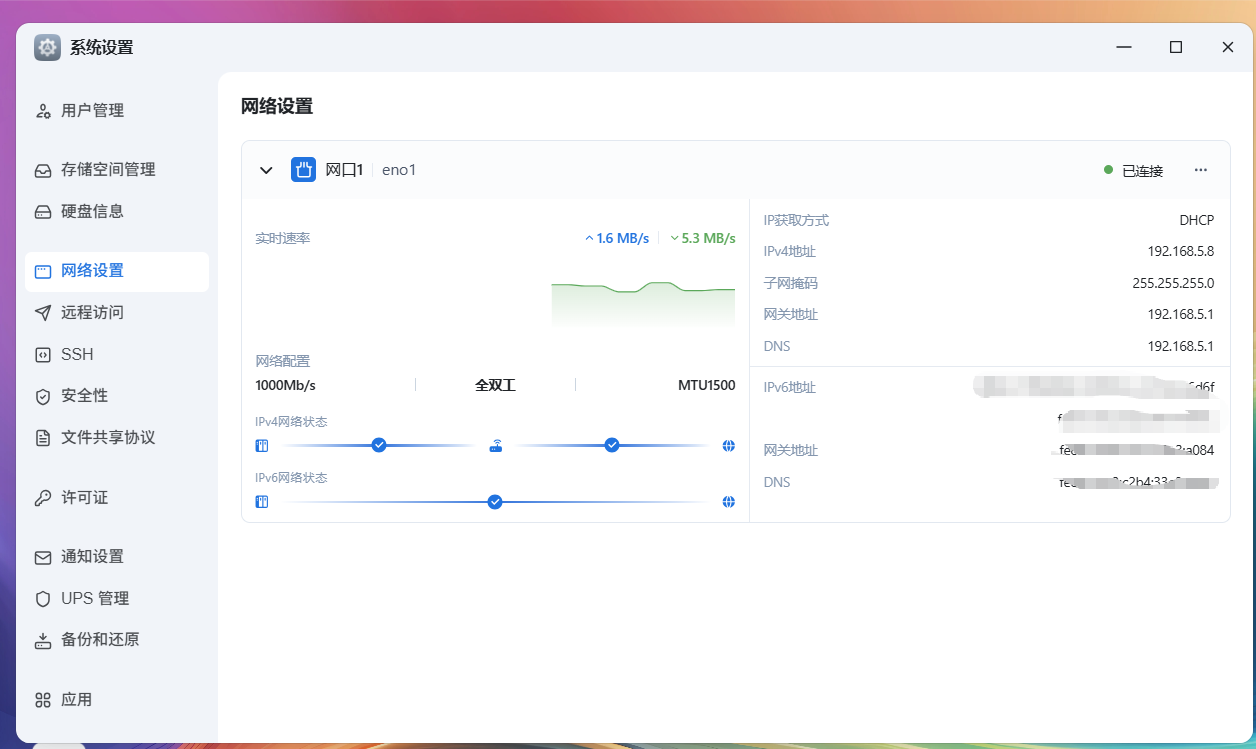Open 应用 settings page
The image size is (1256, 749).
click(117, 700)
